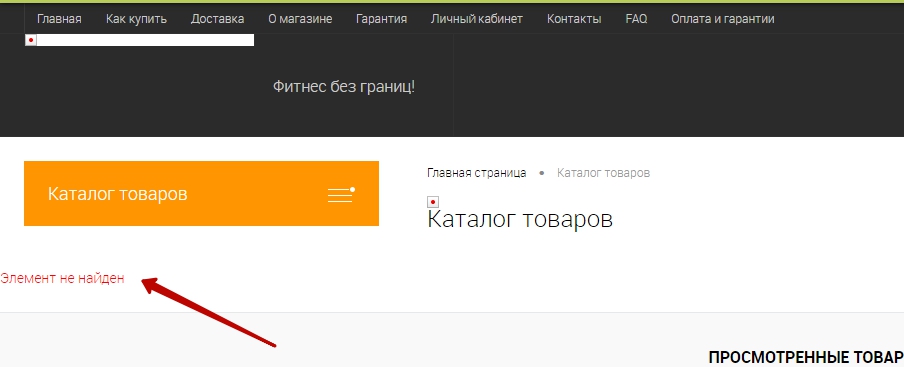Click the Фитнес без границ! slogan
Viewport: 904px width, 367px height.
pyautogui.click(x=344, y=87)
